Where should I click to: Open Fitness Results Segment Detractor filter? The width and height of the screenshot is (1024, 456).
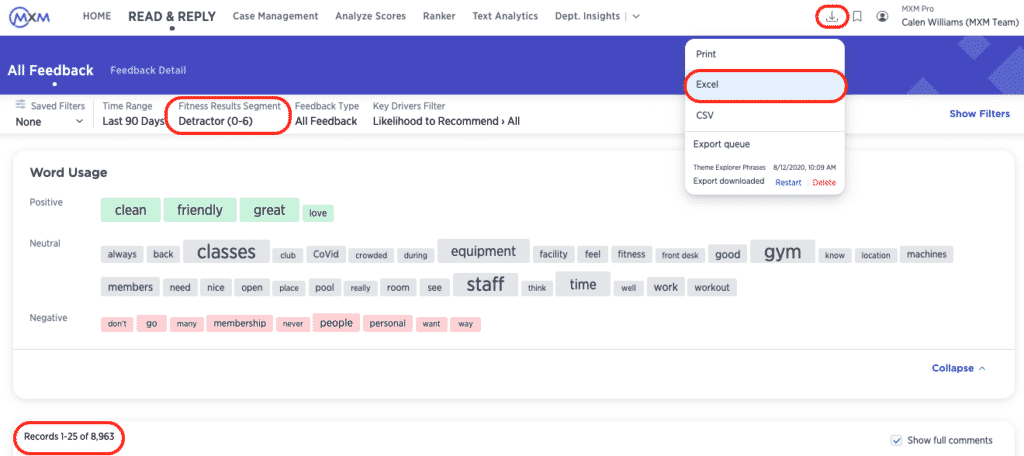point(229,115)
